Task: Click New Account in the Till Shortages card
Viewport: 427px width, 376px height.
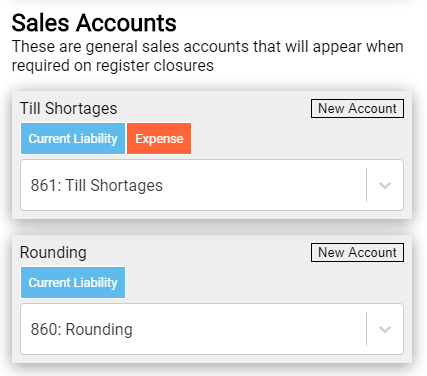Action: tap(357, 108)
